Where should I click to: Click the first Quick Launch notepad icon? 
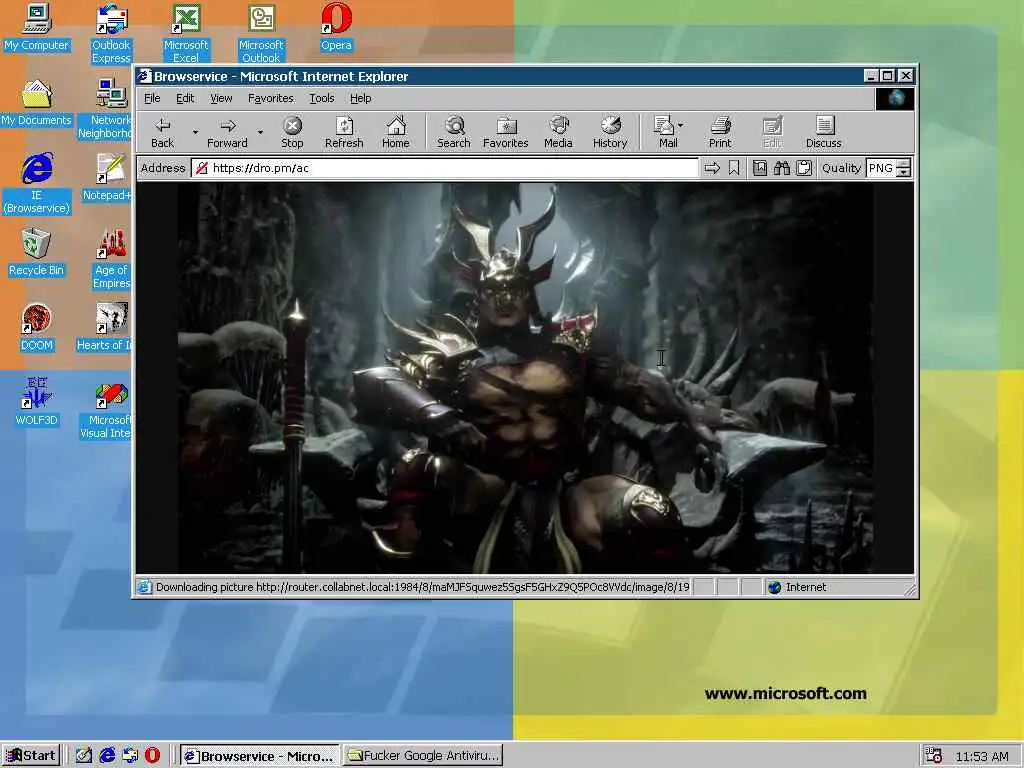point(84,756)
